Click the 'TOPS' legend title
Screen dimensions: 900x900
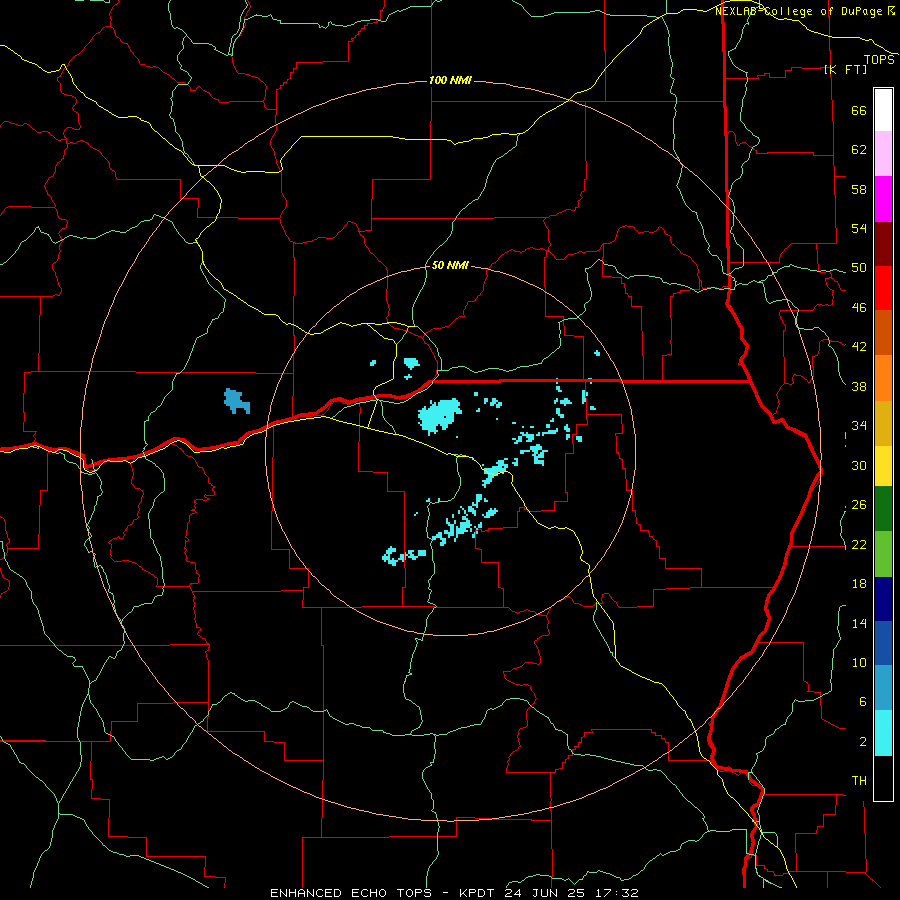(x=879, y=59)
